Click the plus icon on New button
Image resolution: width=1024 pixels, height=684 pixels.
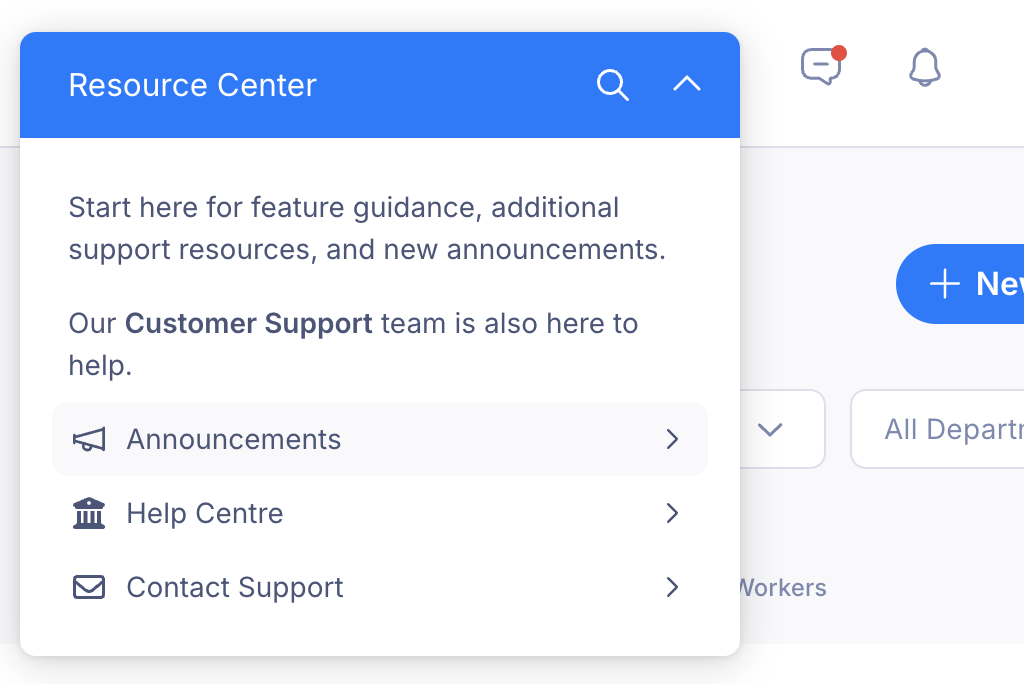944,284
